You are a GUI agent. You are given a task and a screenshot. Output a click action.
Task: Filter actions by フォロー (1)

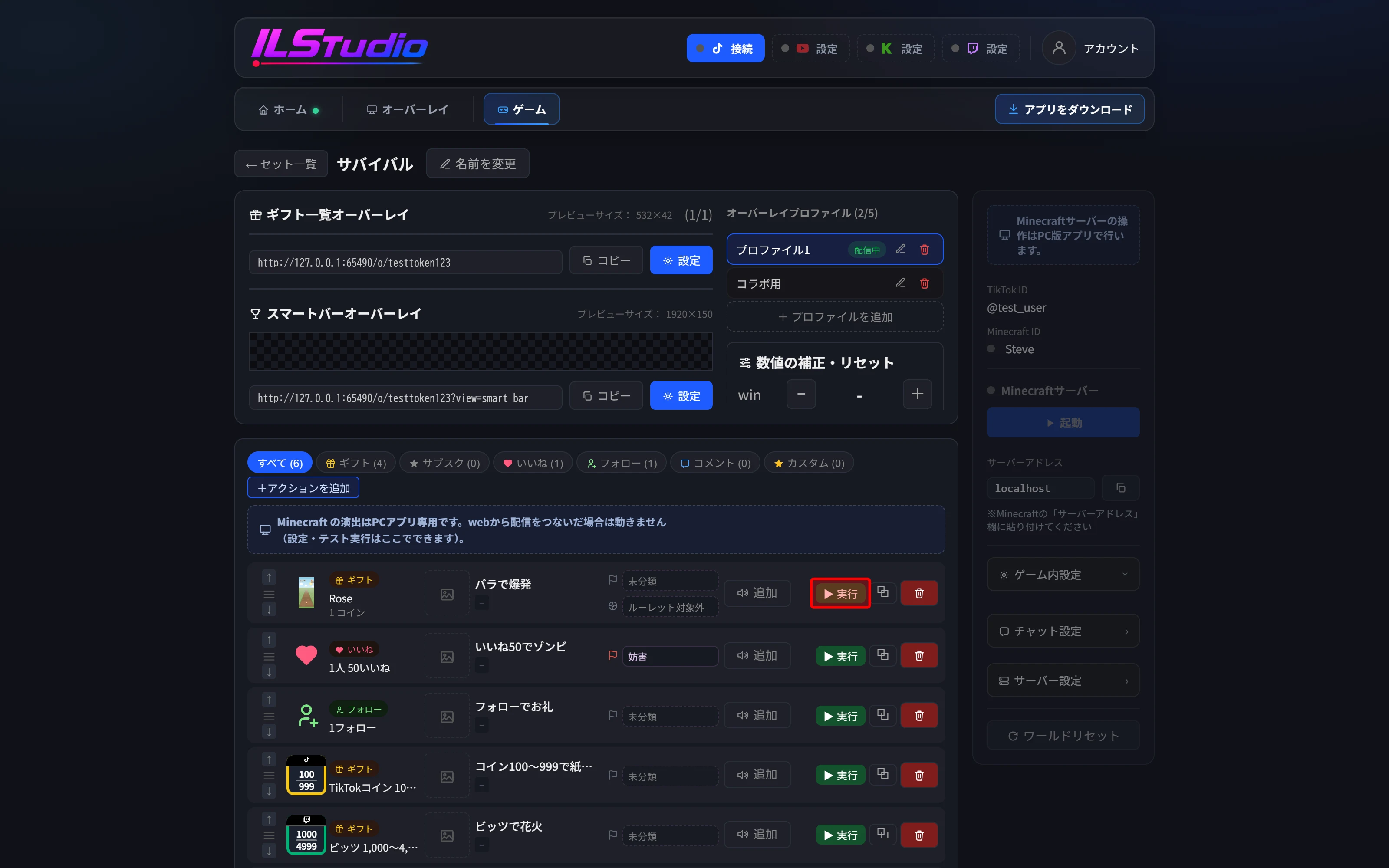click(x=621, y=463)
